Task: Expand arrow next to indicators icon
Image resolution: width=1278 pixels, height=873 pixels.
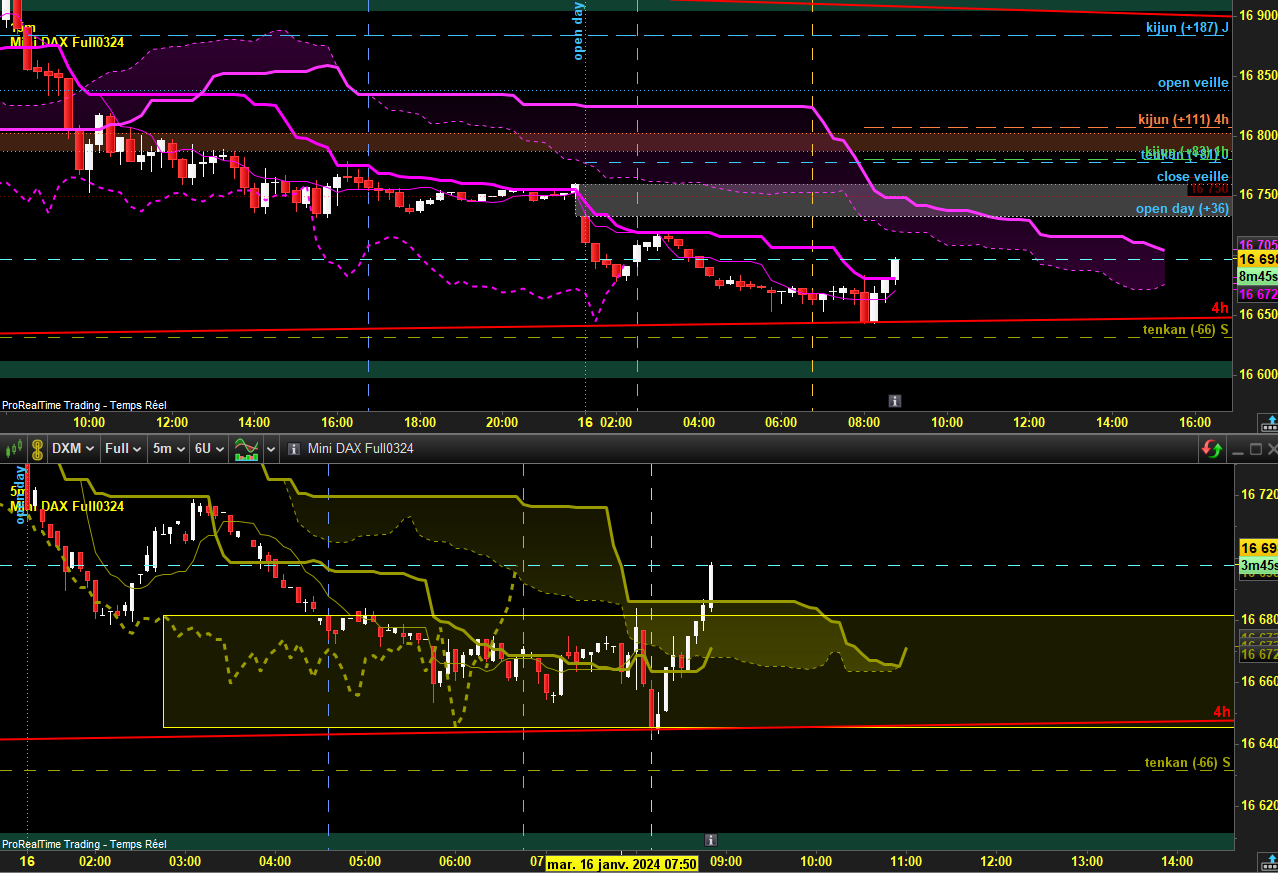Action: [x=271, y=448]
